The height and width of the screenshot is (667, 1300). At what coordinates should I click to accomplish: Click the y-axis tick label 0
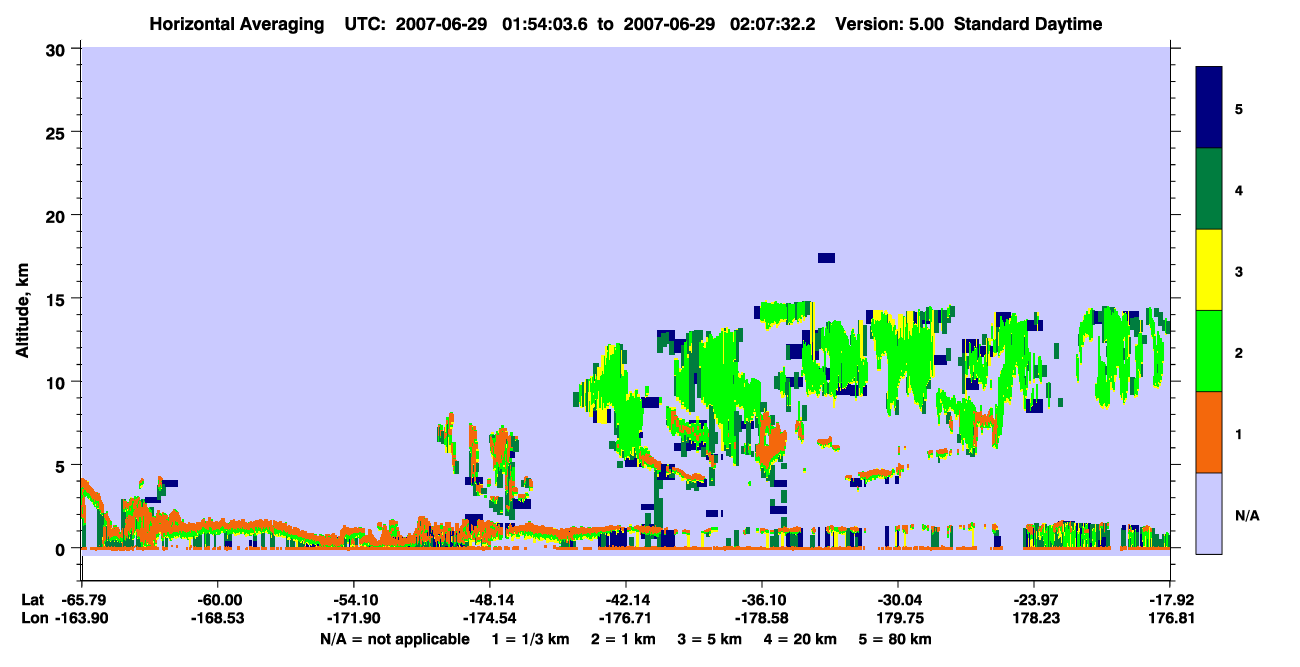(60, 549)
